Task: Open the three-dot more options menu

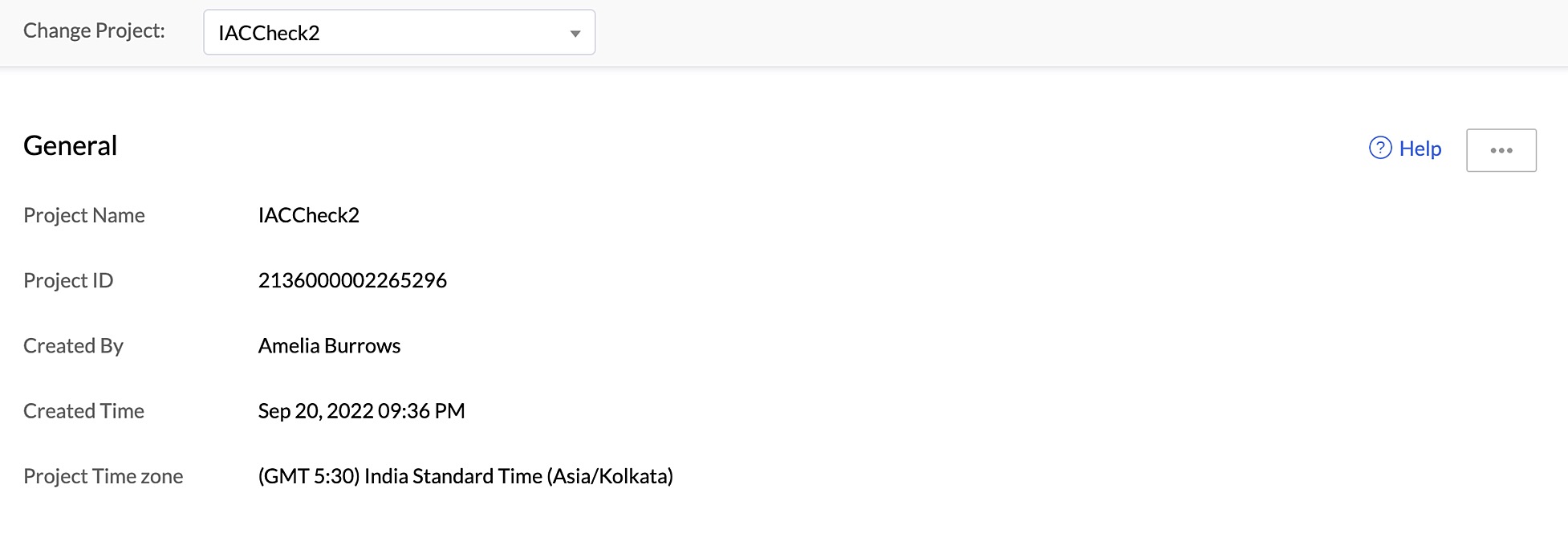Action: [1501, 150]
